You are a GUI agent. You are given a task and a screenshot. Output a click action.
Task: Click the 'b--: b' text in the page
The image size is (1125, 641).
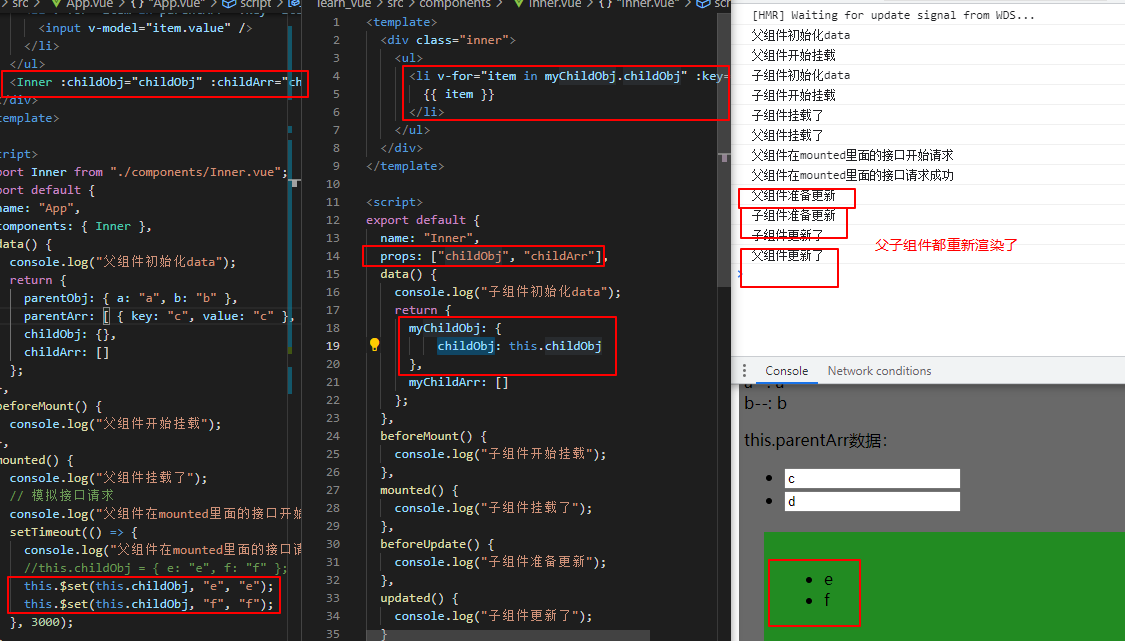click(x=766, y=403)
